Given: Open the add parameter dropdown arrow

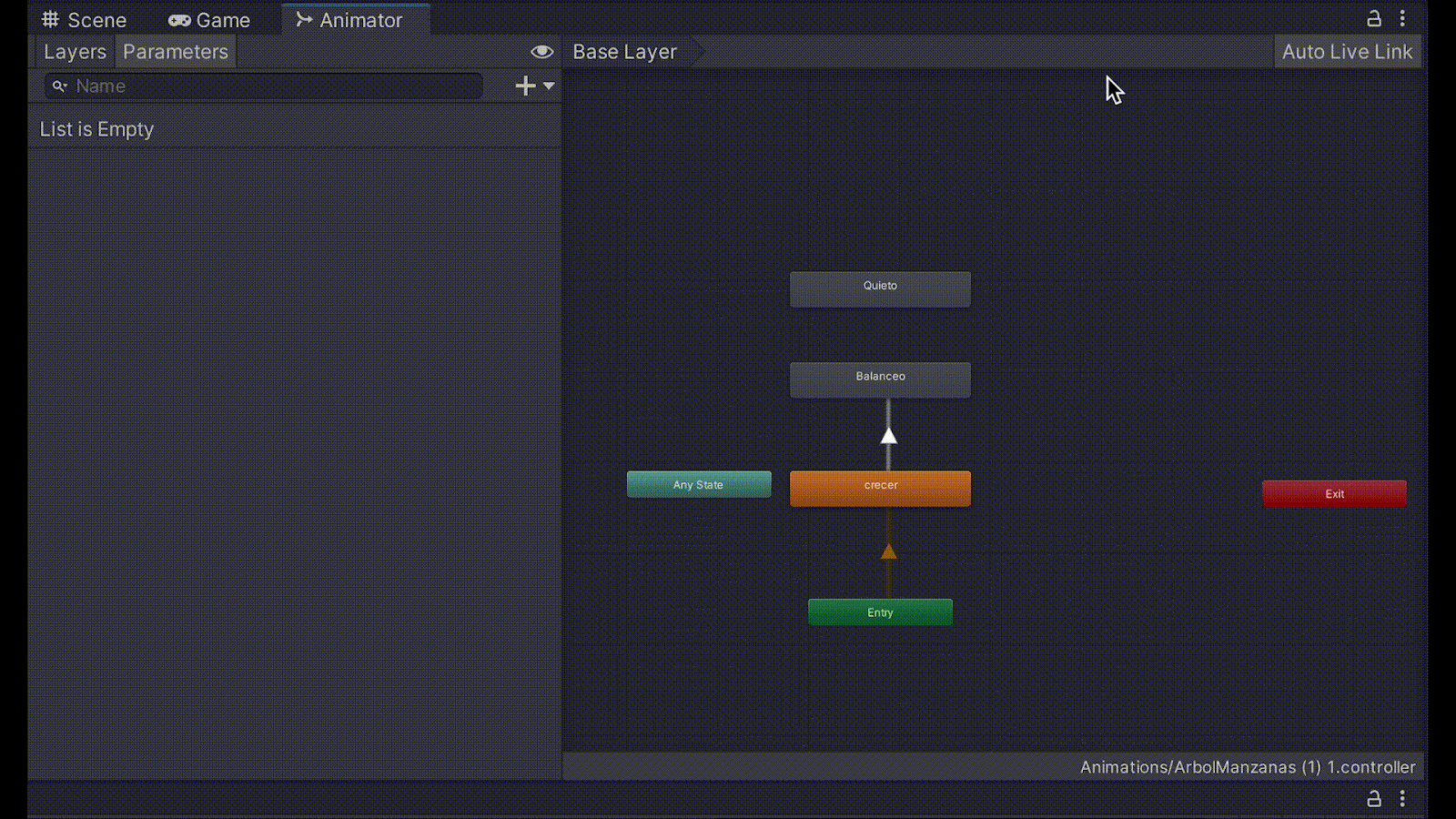Looking at the screenshot, I should (x=549, y=86).
